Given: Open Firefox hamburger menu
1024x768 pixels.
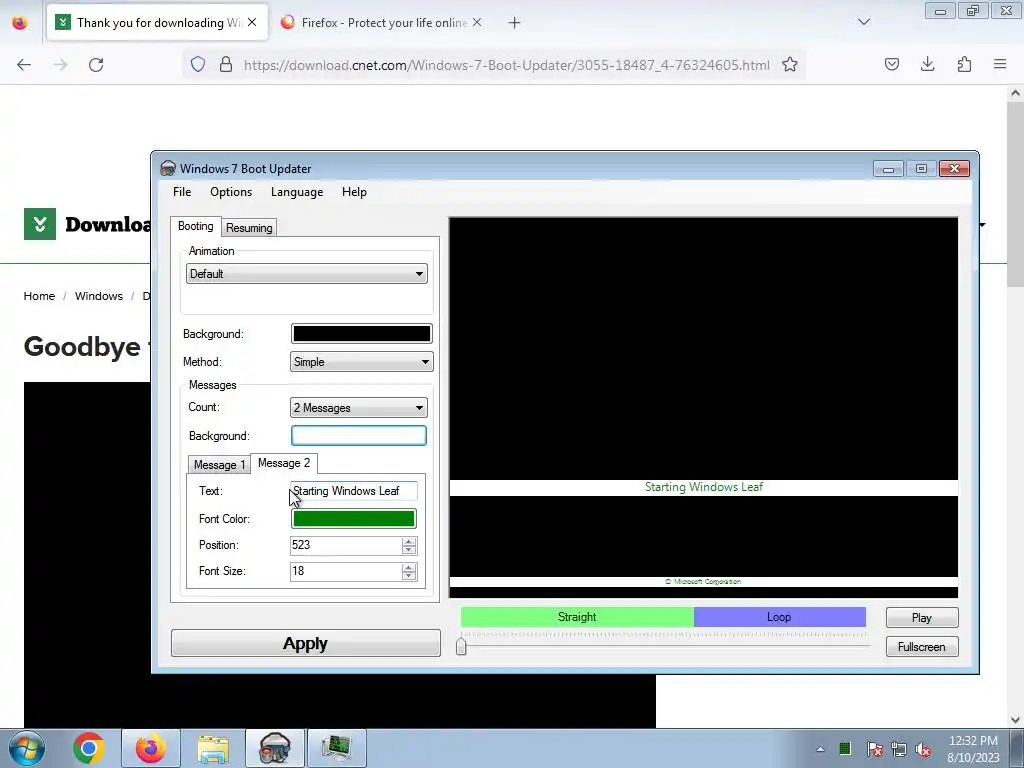Looking at the screenshot, I should (1000, 64).
